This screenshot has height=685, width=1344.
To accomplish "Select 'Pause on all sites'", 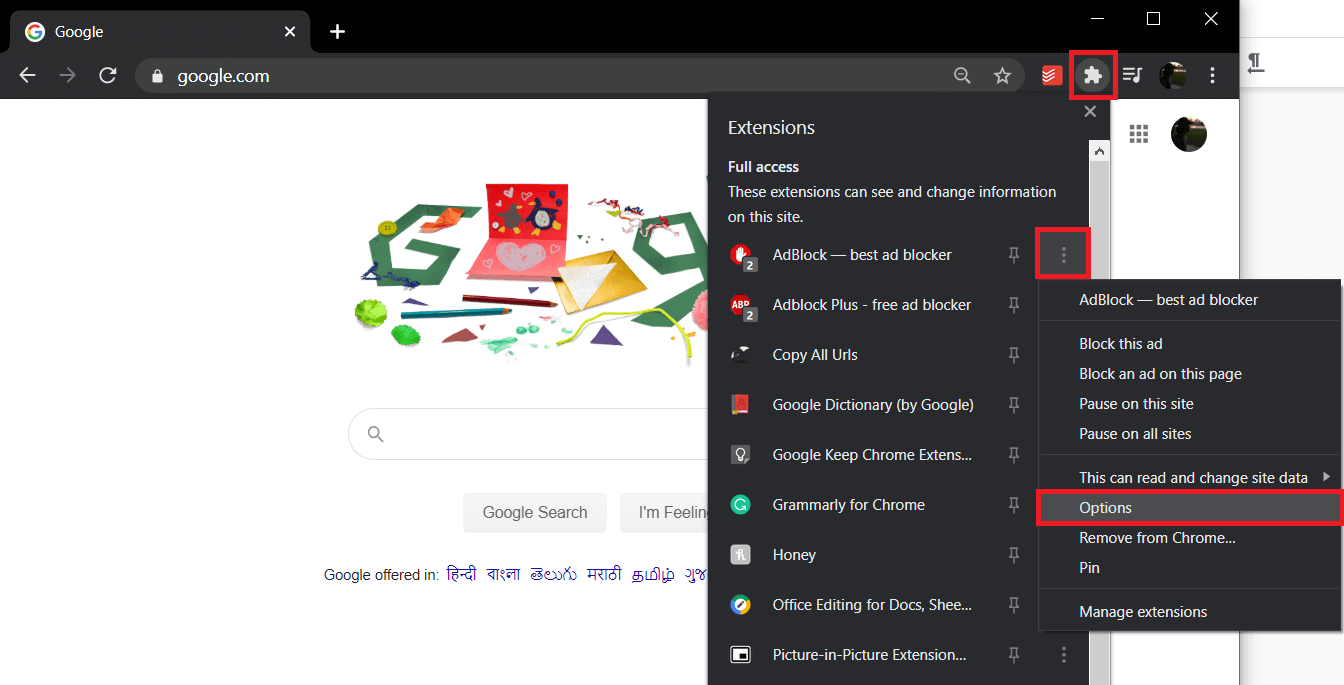I will coord(1190,434).
